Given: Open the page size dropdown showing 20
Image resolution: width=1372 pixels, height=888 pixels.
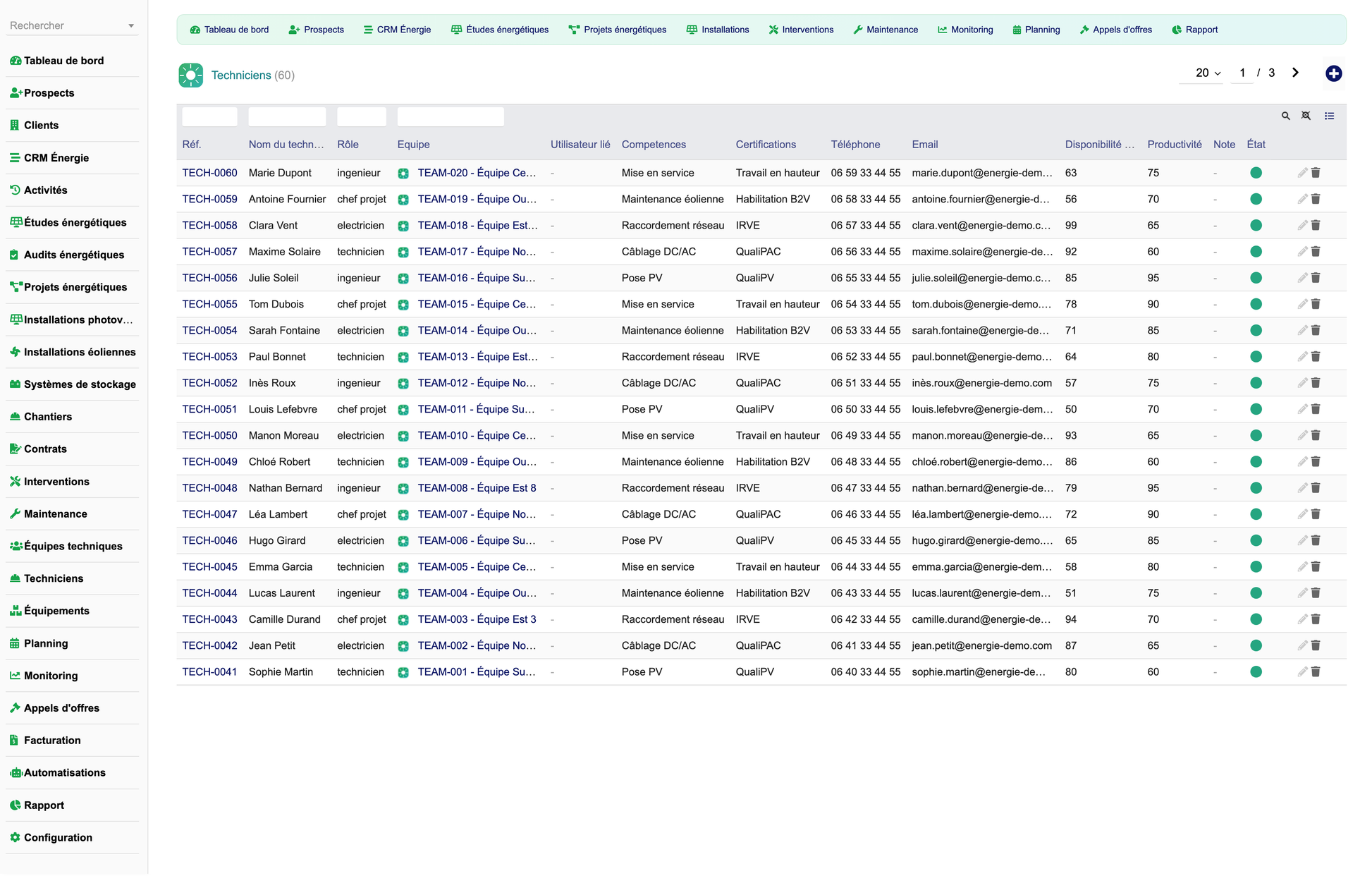Looking at the screenshot, I should pyautogui.click(x=1208, y=73).
